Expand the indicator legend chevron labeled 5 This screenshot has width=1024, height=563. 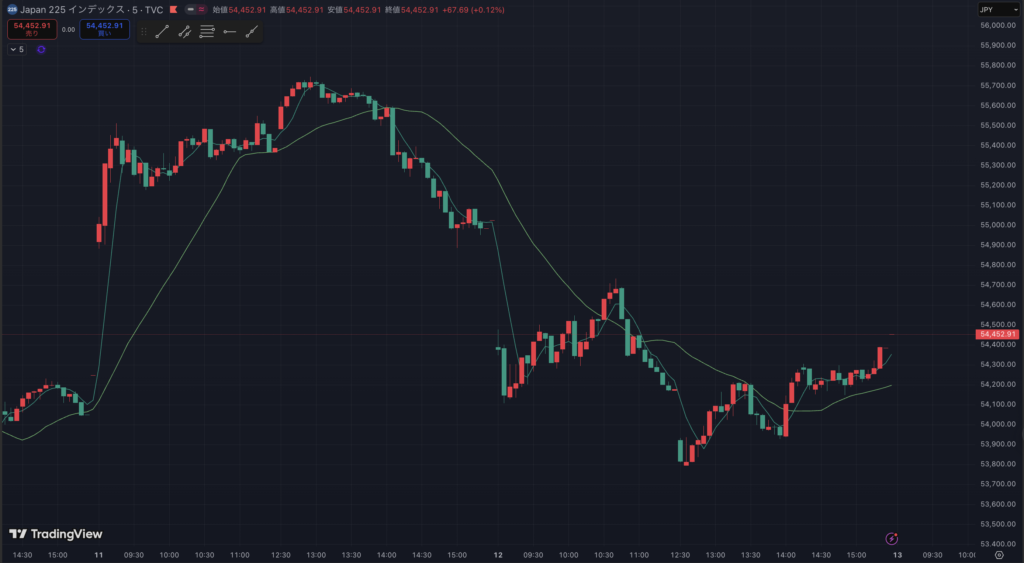click(13, 49)
